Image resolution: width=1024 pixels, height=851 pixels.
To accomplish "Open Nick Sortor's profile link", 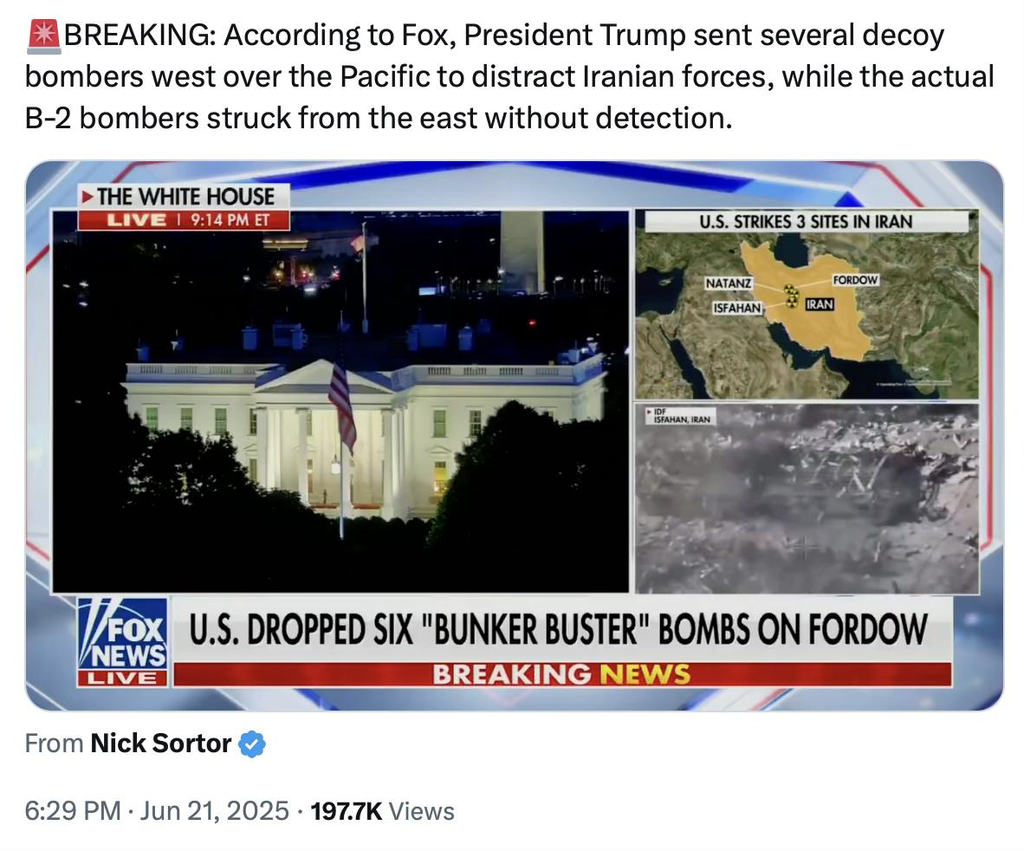I will tap(161, 743).
